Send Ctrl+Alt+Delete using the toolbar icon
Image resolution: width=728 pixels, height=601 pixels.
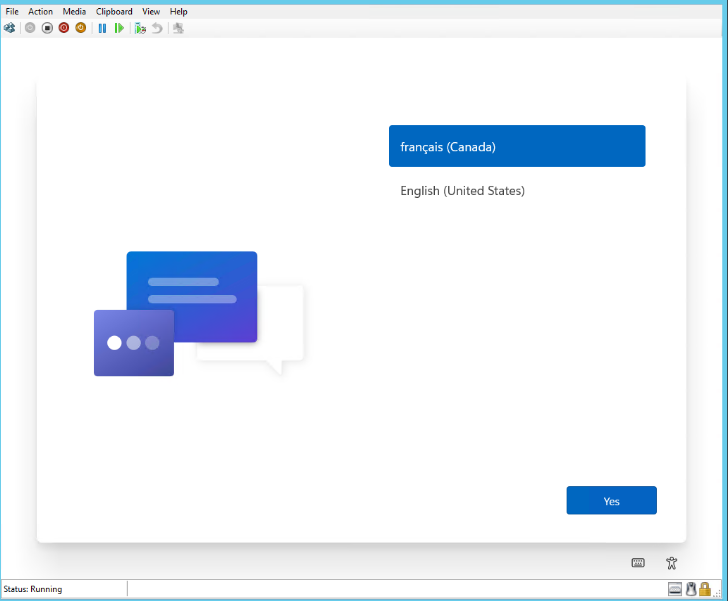click(10, 28)
